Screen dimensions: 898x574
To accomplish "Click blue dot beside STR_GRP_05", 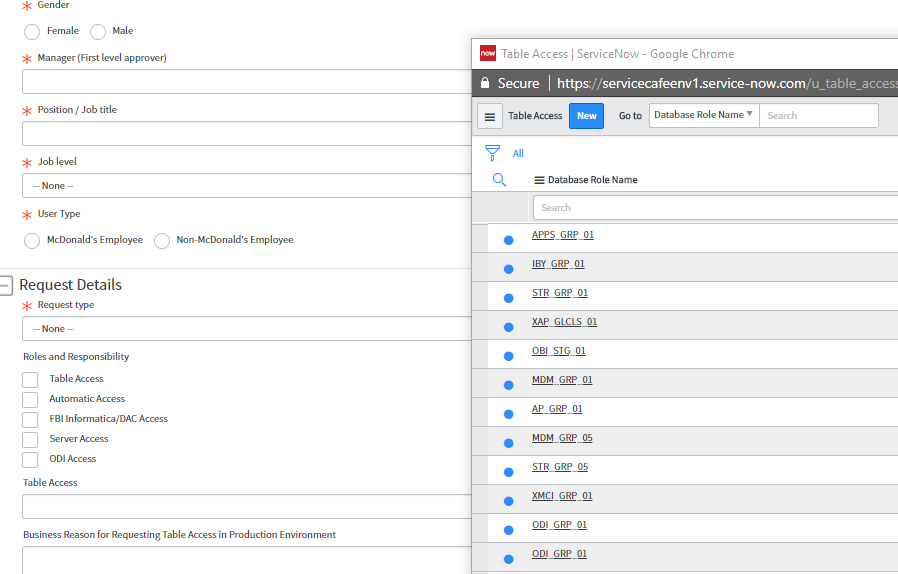I will [x=509, y=472].
